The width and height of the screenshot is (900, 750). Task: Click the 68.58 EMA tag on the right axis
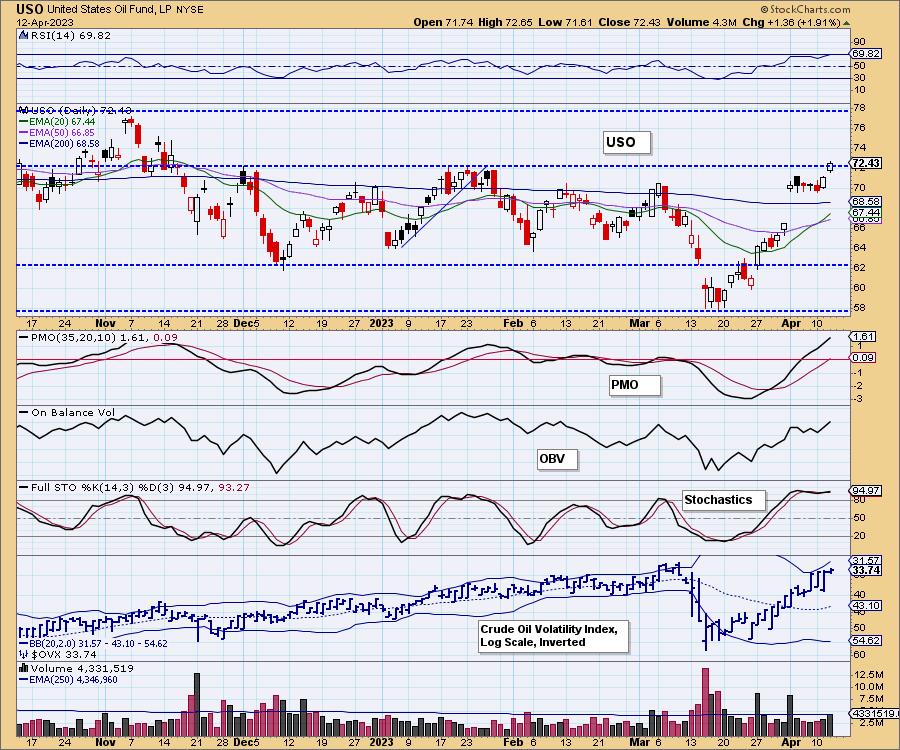[866, 201]
